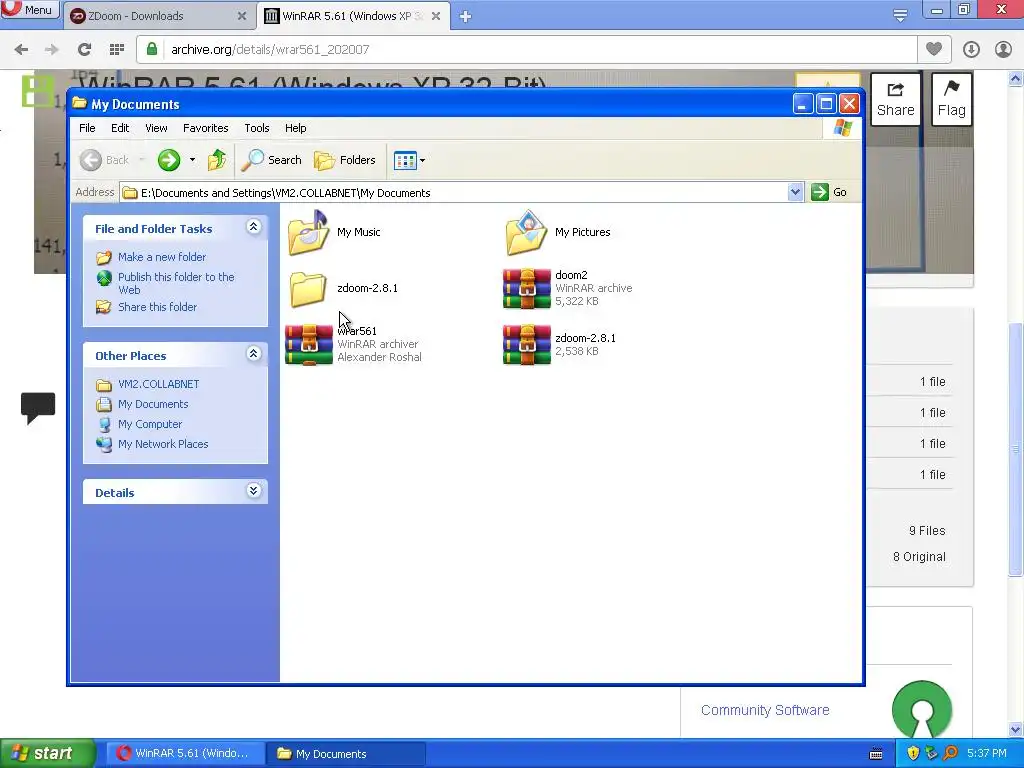Select the zdoom-2.8.1 archive file icon

pos(526,345)
